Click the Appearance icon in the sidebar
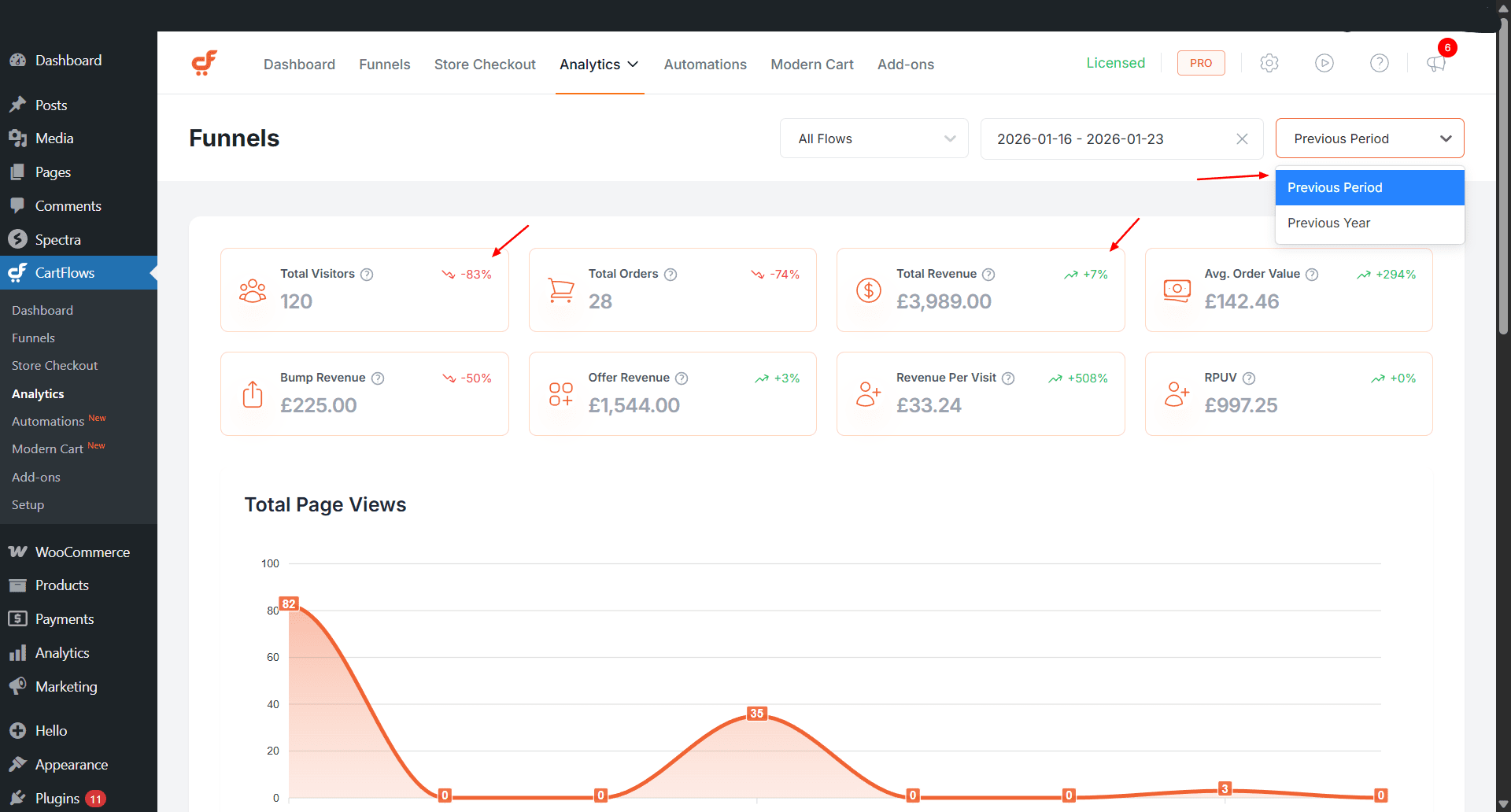 pos(17,764)
